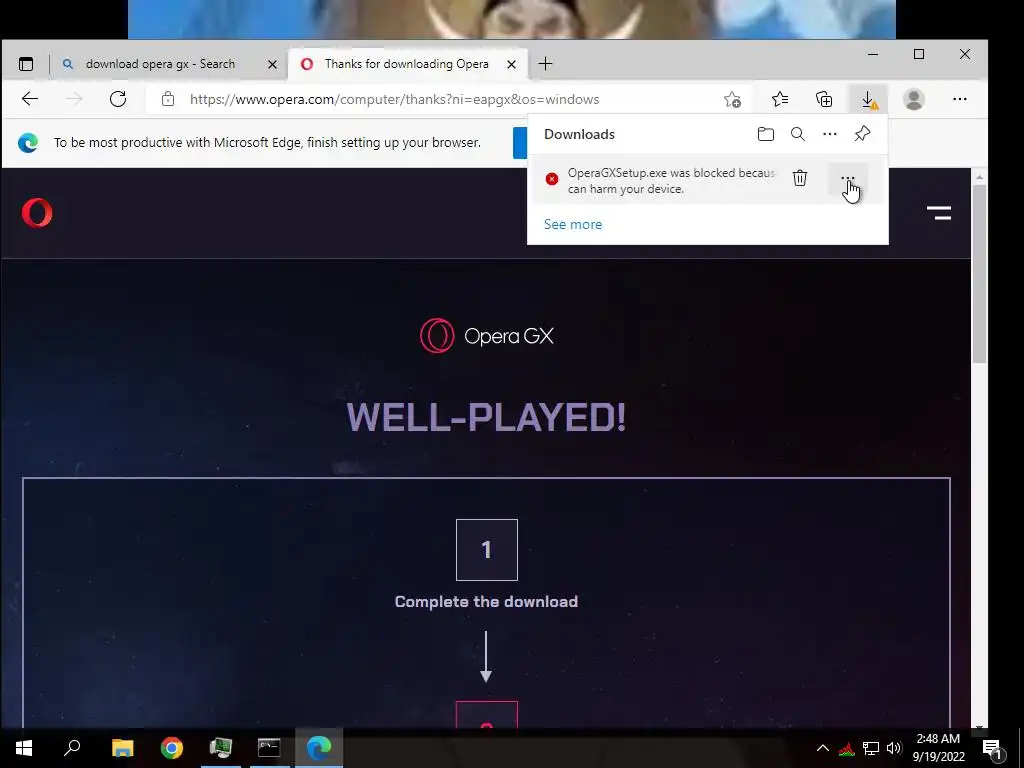Open downloads folder from Downloads panel

(765, 134)
